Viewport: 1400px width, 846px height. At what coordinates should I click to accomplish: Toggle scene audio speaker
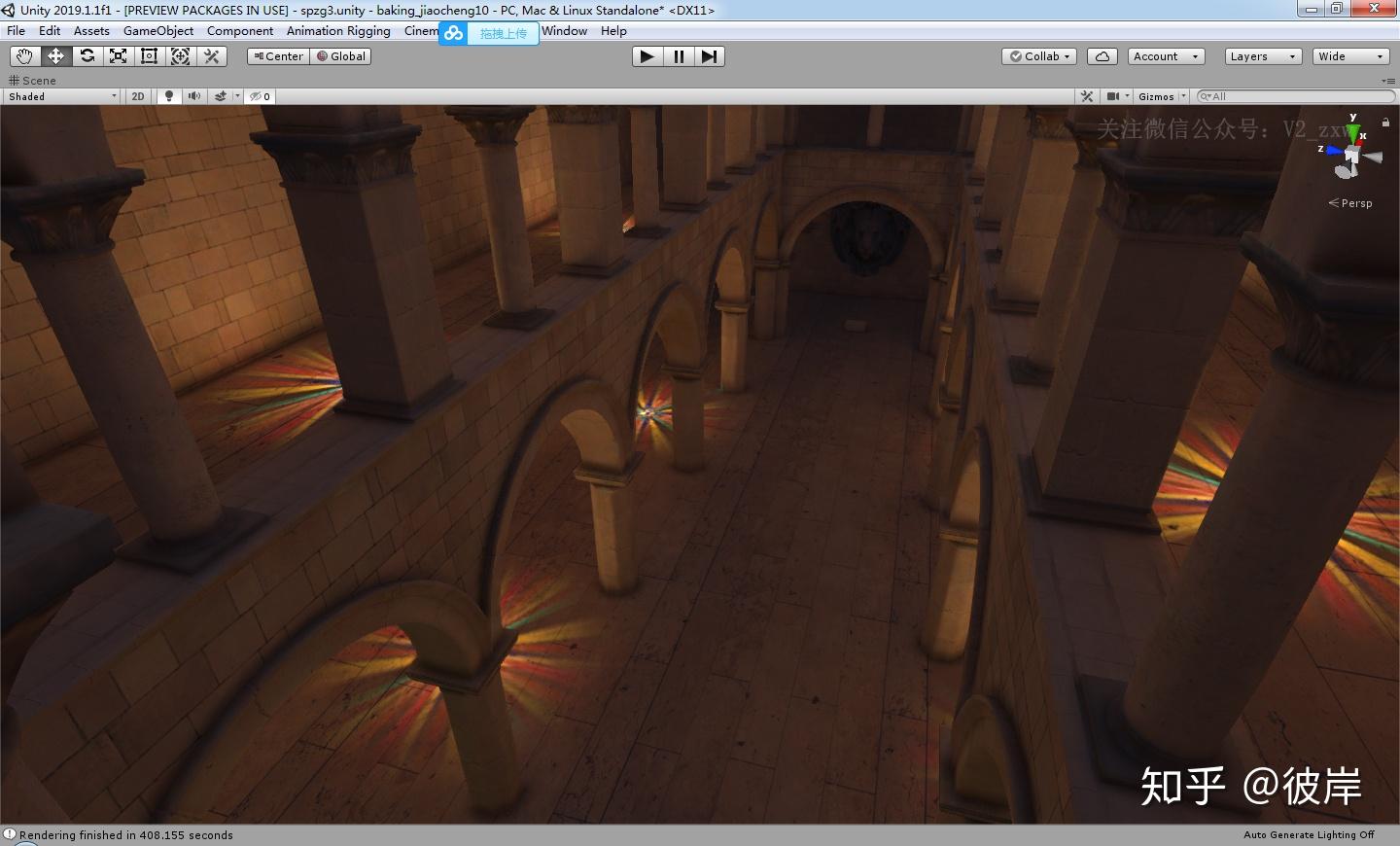194,96
